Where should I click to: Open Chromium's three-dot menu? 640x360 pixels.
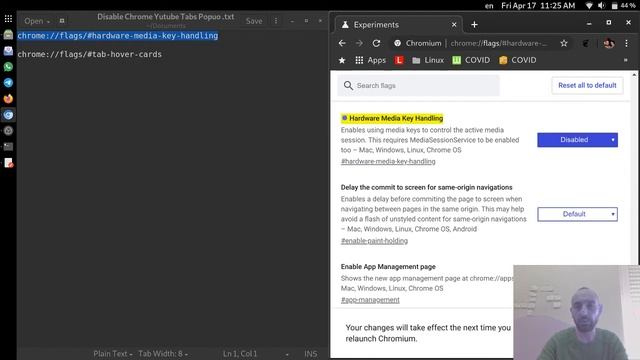click(x=627, y=43)
